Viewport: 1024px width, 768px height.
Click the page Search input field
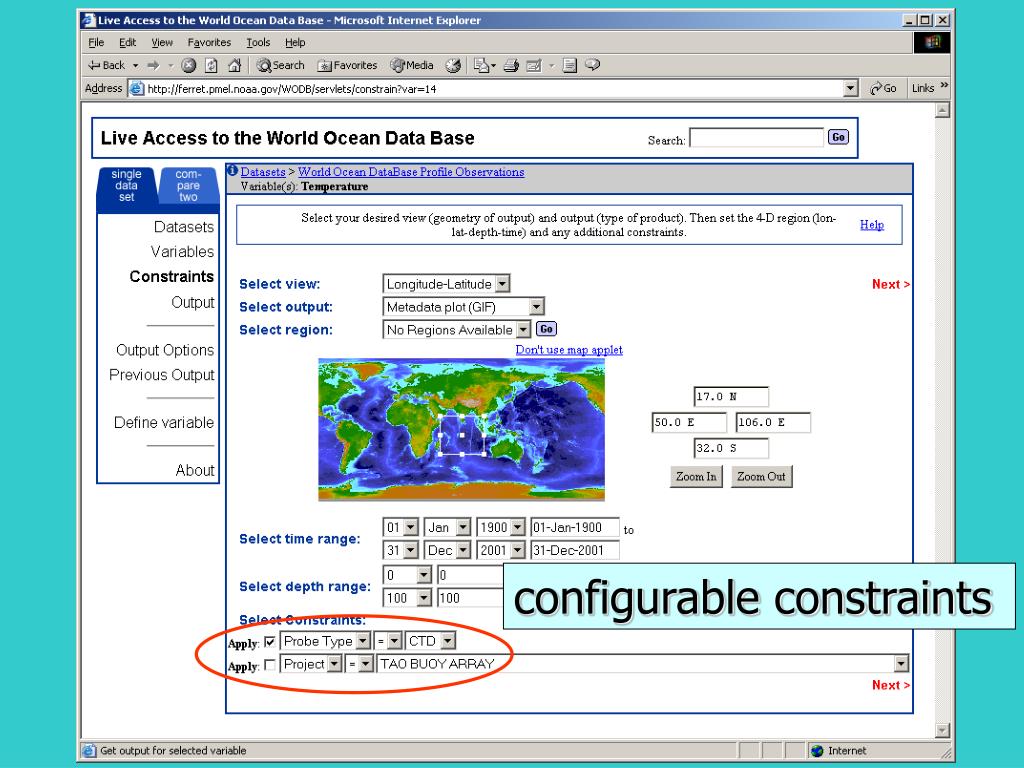tap(757, 138)
